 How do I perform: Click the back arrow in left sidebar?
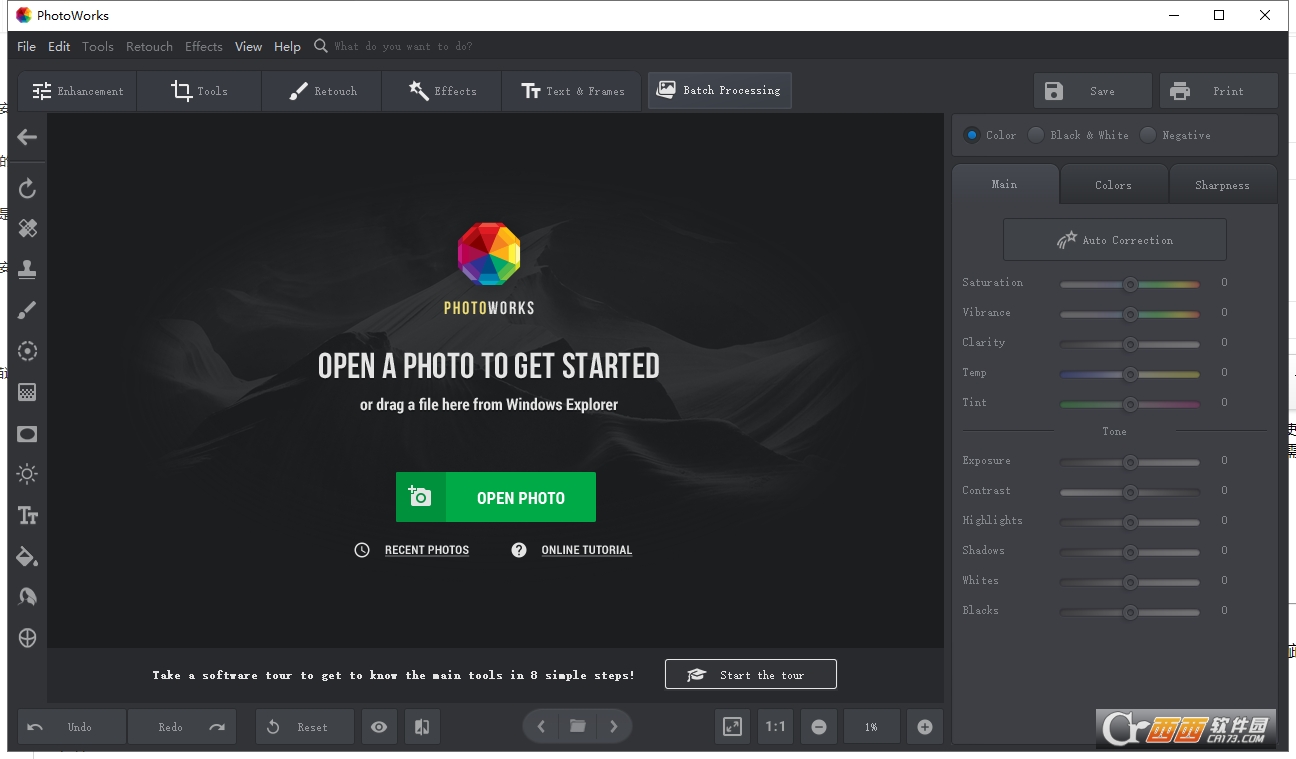coord(27,137)
